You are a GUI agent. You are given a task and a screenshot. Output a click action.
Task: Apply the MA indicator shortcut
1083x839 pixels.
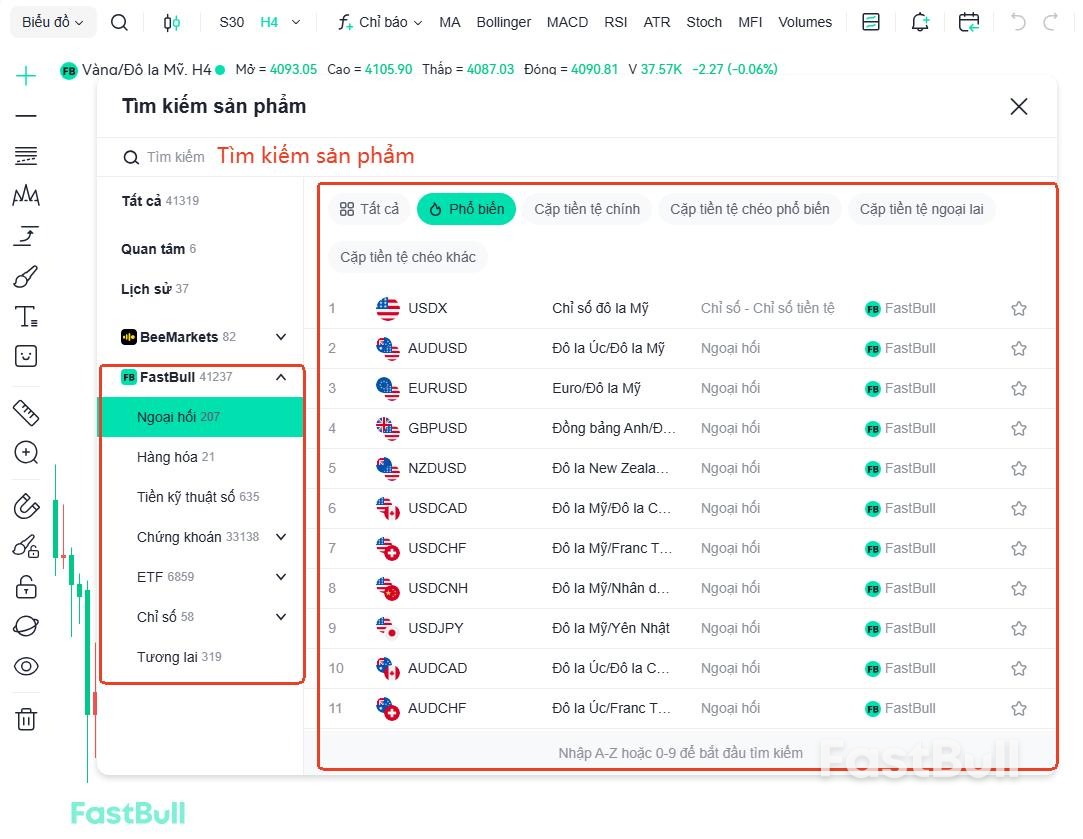pyautogui.click(x=450, y=22)
